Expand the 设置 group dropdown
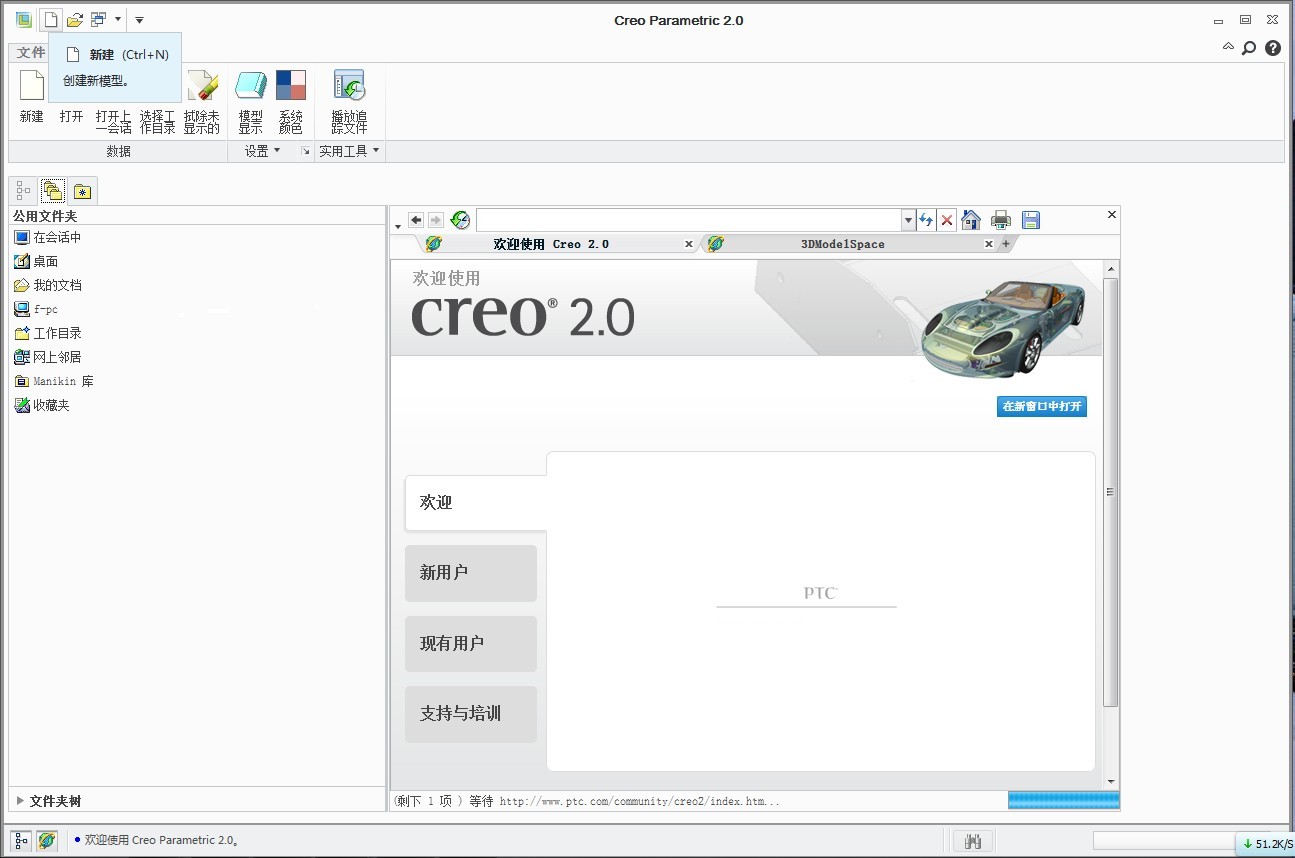Image resolution: width=1295 pixels, height=858 pixels. (263, 151)
